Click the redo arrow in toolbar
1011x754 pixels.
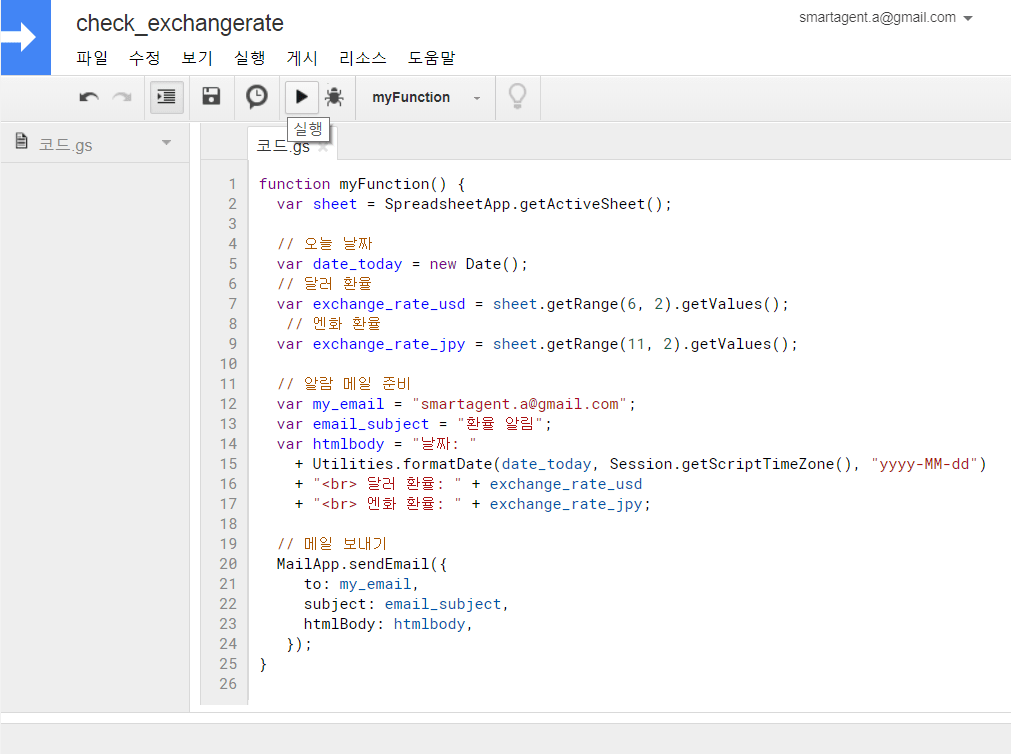click(x=122, y=97)
